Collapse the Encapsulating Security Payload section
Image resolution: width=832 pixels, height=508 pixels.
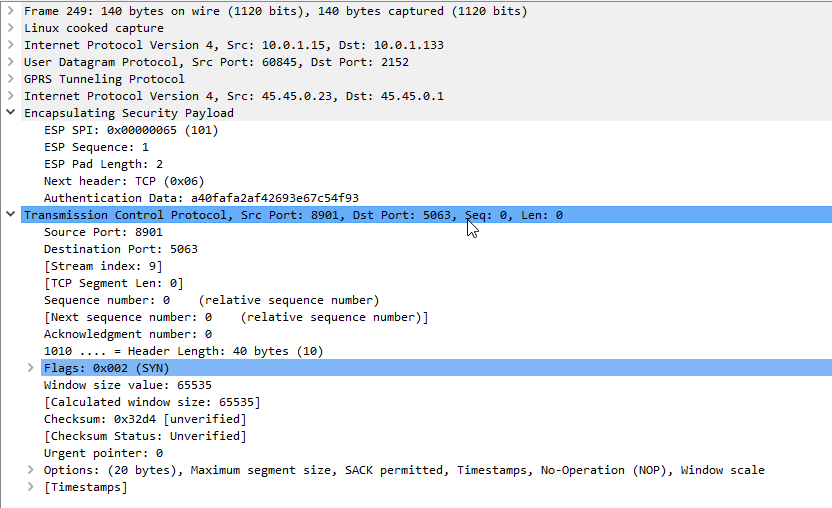tap(10, 113)
